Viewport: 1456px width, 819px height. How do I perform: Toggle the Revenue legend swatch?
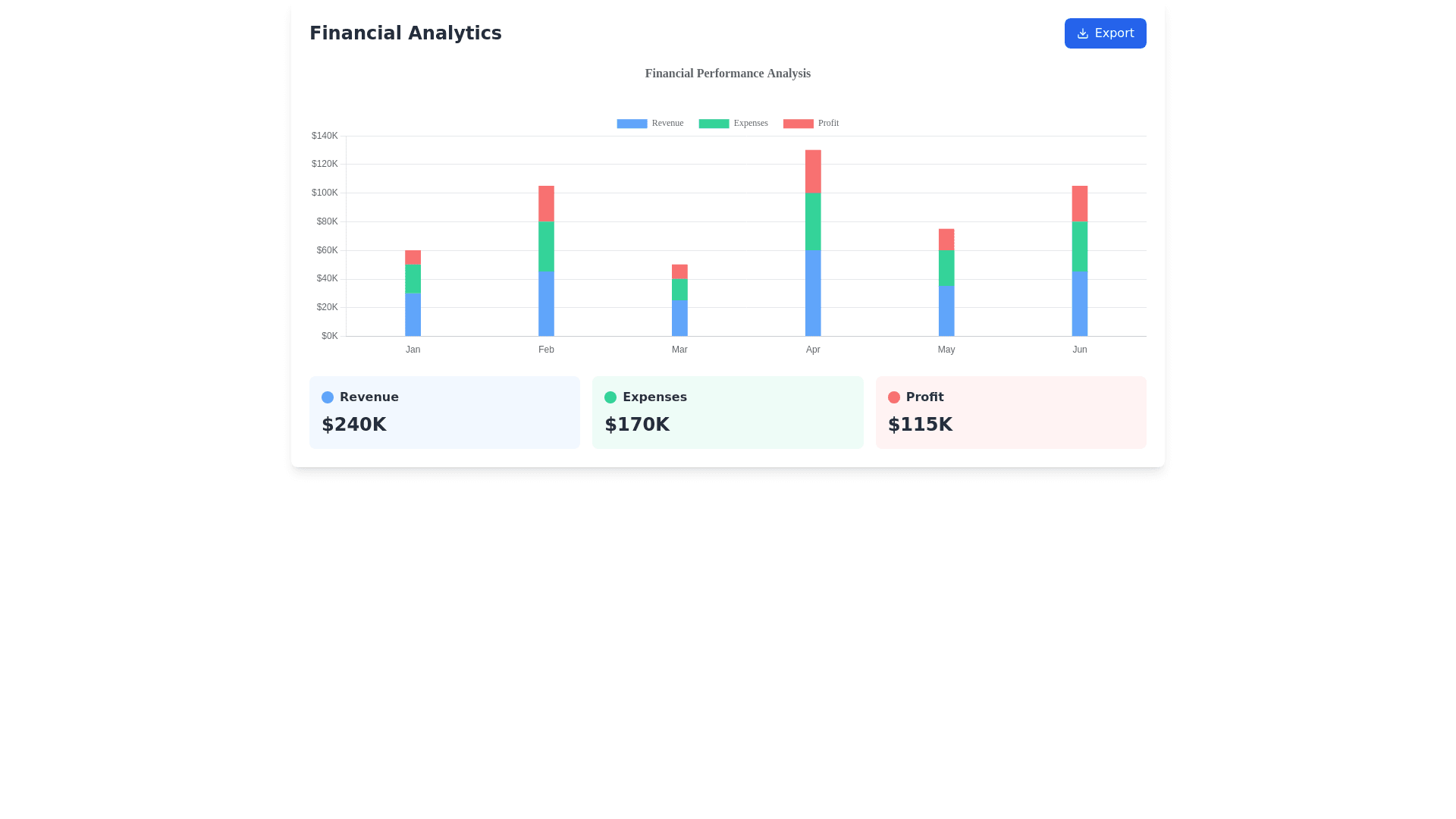[632, 124]
